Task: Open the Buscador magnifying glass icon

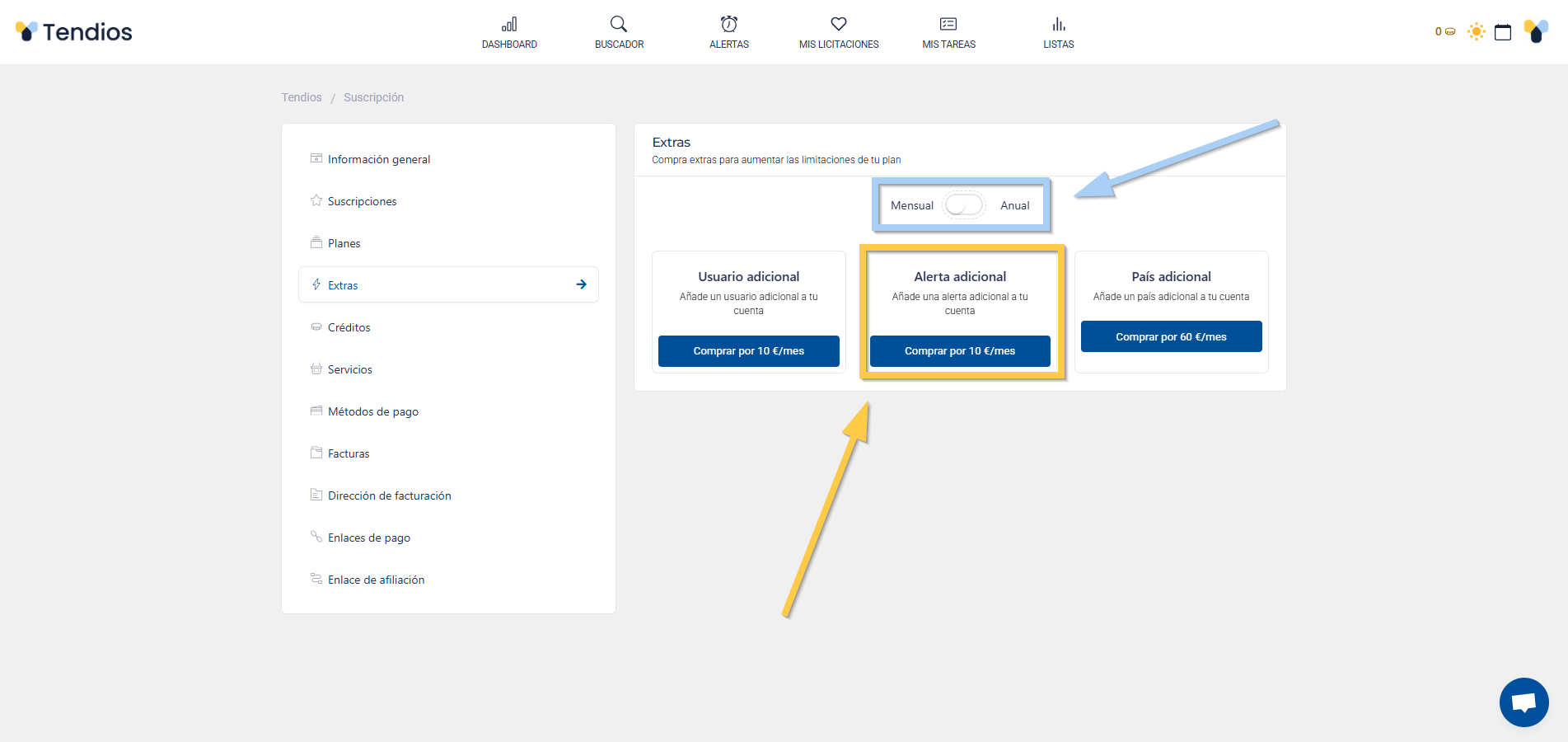Action: point(619,25)
